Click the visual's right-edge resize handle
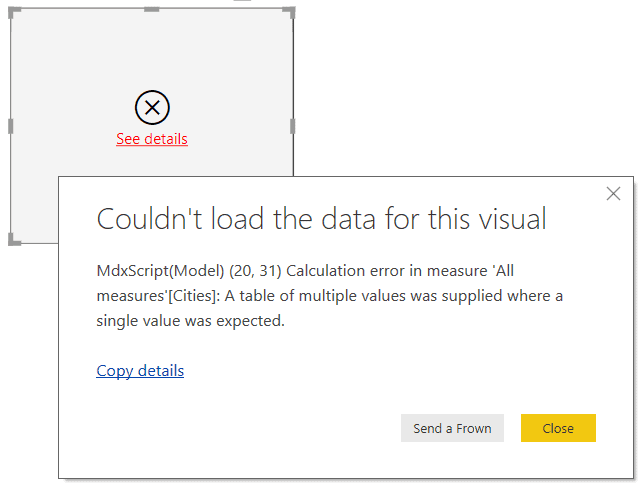This screenshot has height=485, width=644. (x=293, y=125)
